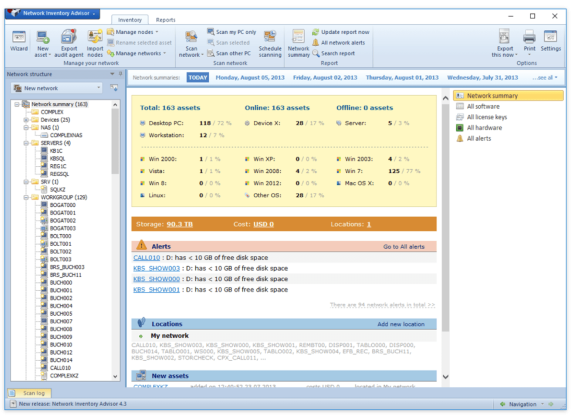Open Schedule scanning
The width and height of the screenshot is (571, 420).
tap(270, 43)
